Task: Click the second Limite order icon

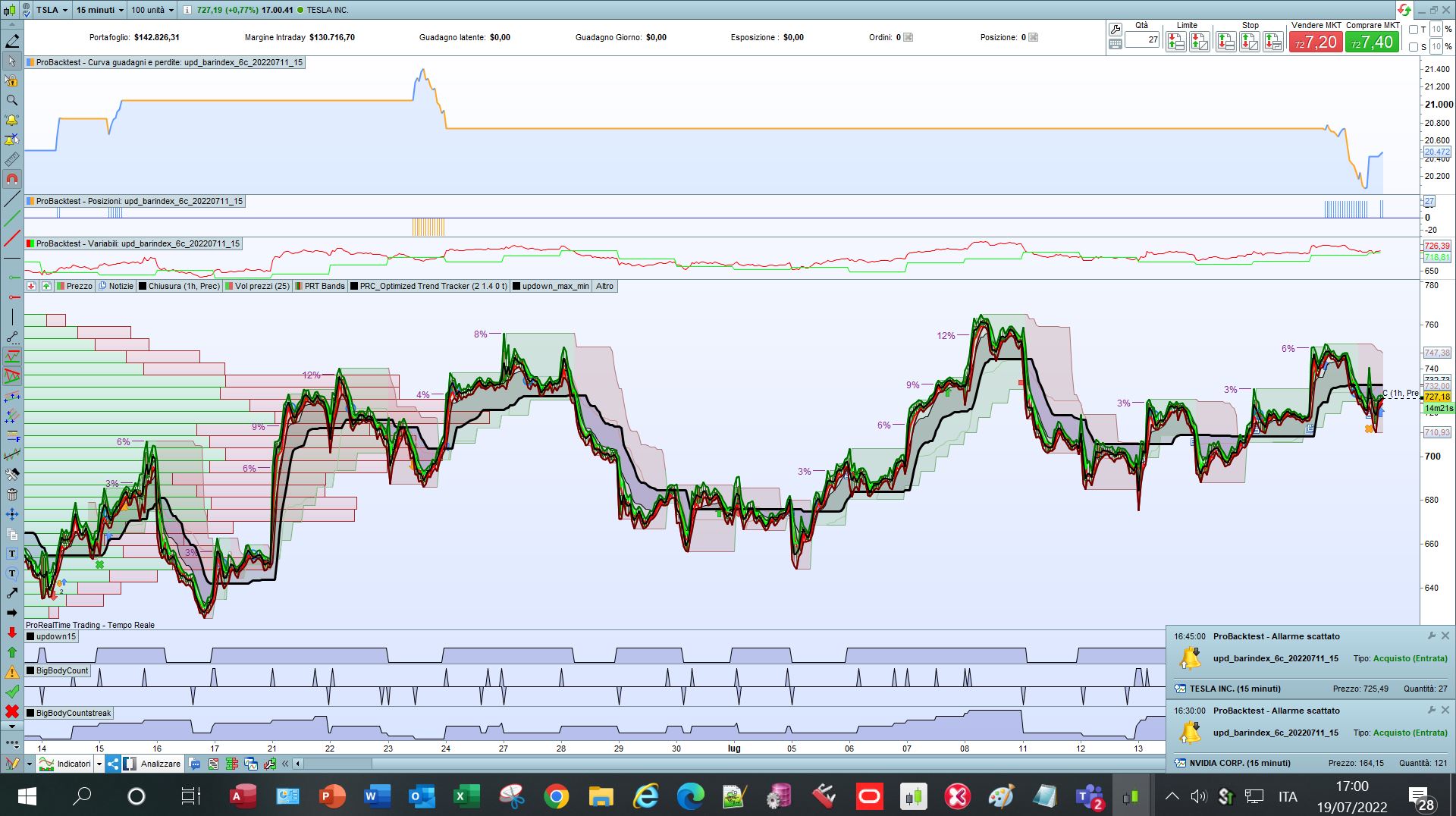Action: (1199, 42)
